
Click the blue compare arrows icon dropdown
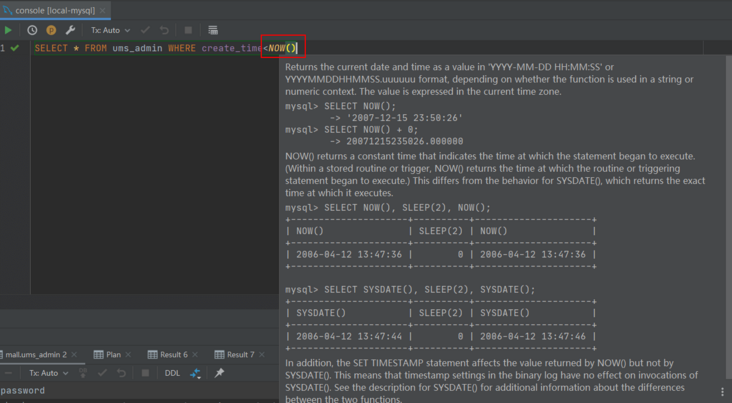click(196, 373)
